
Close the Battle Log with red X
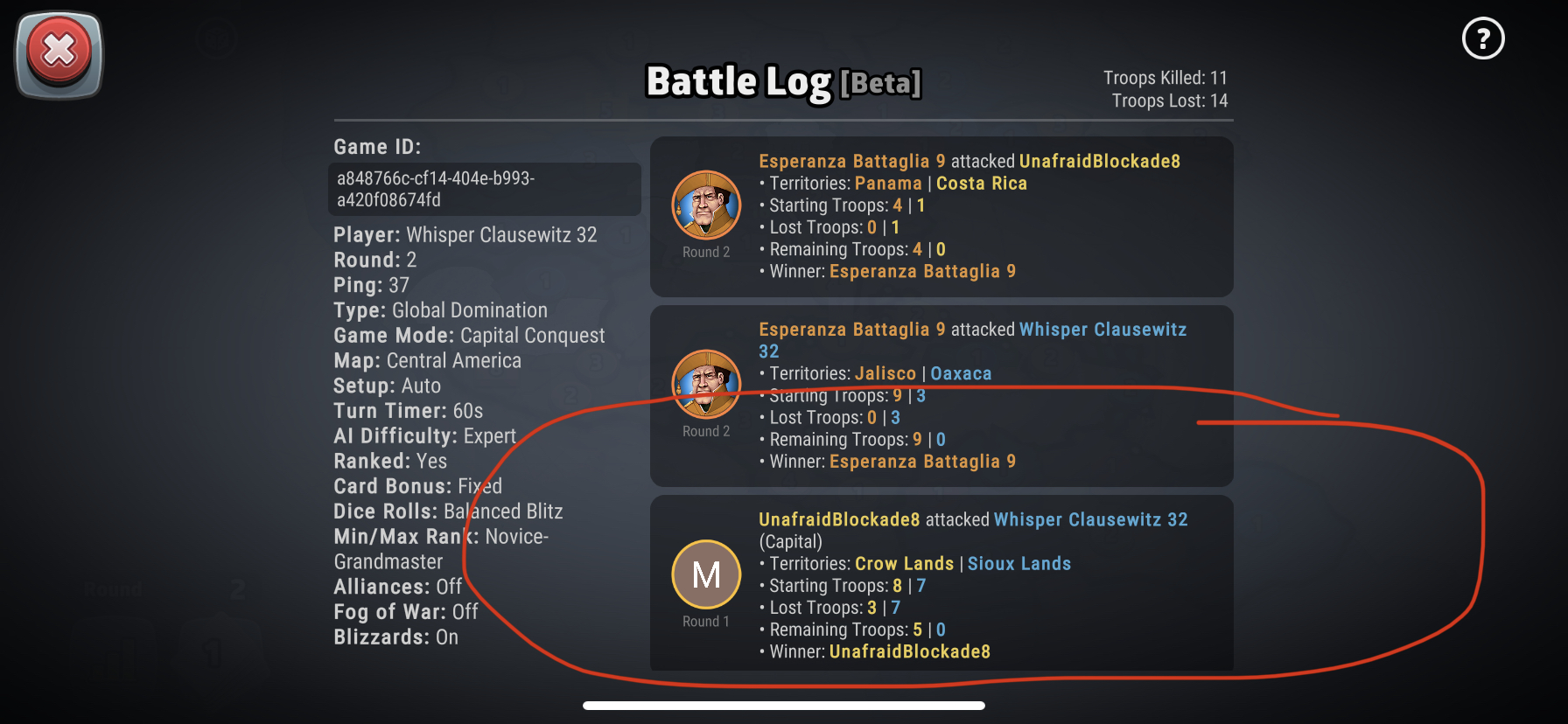point(59,54)
